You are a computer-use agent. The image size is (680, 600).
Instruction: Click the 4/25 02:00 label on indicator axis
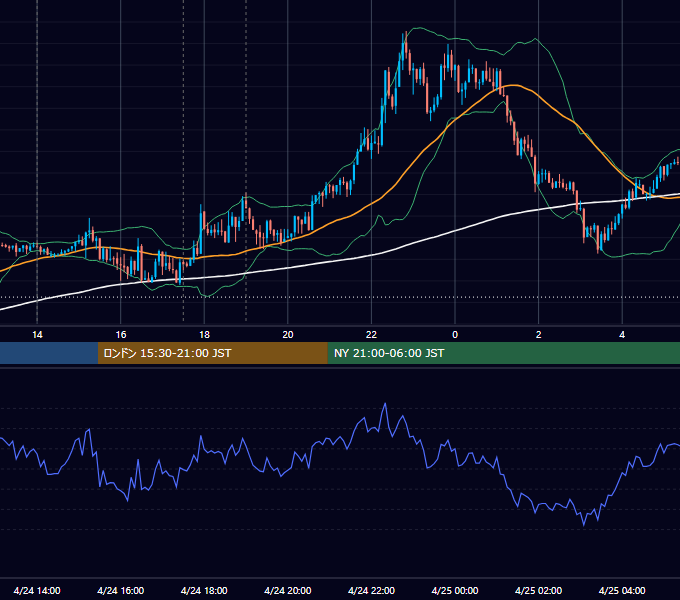coord(538,590)
